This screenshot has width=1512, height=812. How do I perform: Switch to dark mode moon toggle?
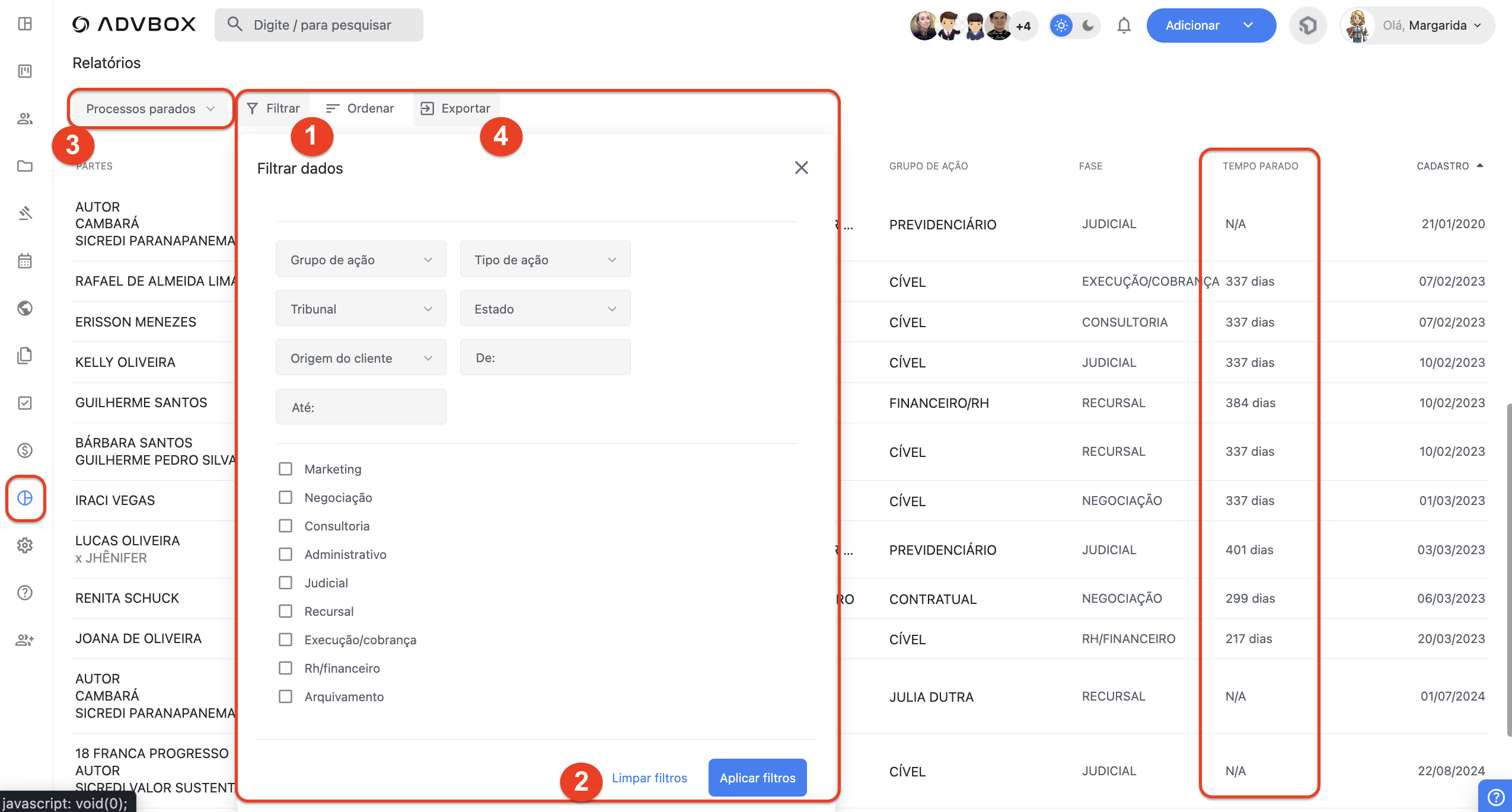click(x=1088, y=25)
